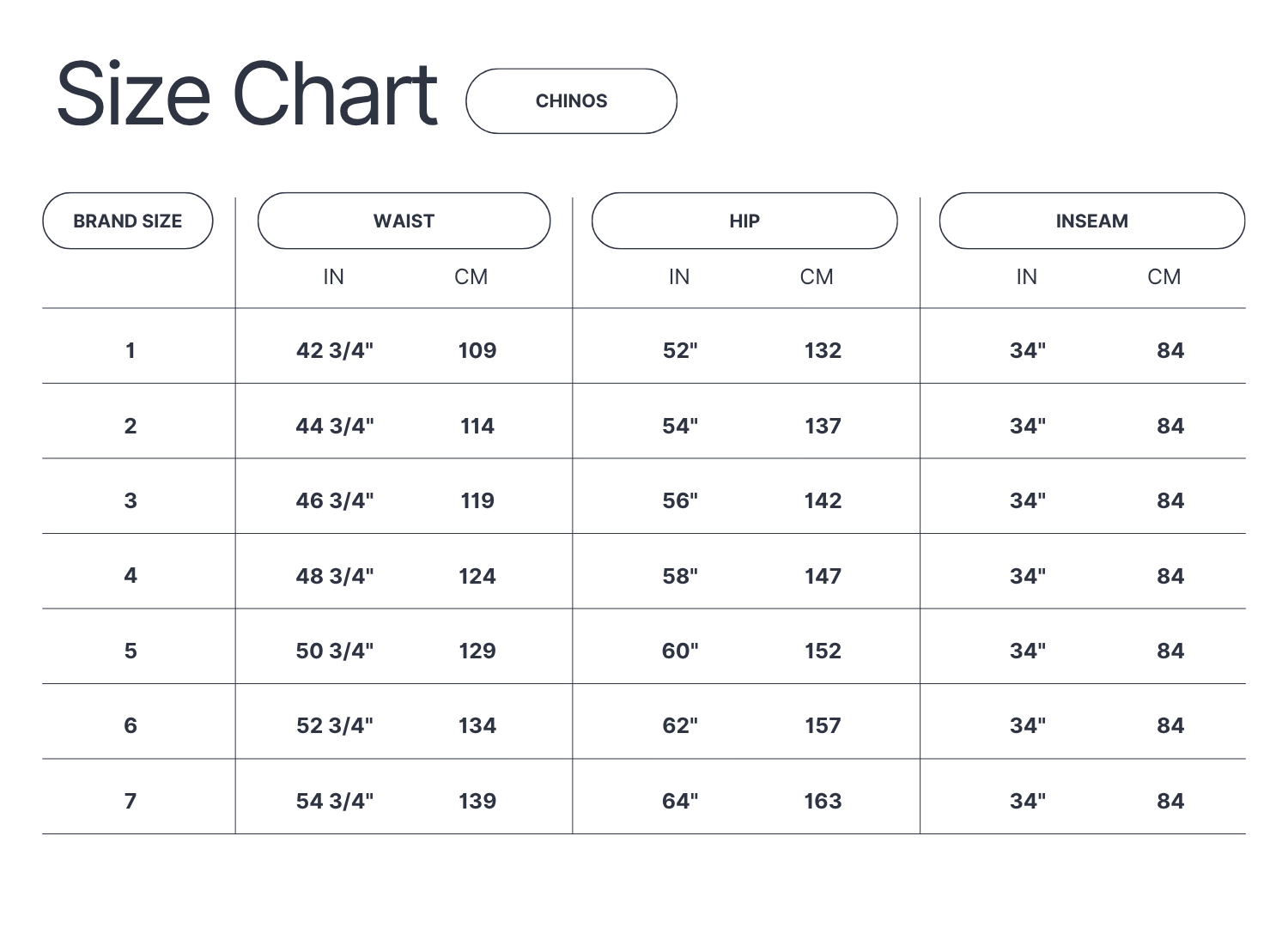Click waist value 44 3/4" for size 2
Screen dimensions: 1288x927
[335, 426]
